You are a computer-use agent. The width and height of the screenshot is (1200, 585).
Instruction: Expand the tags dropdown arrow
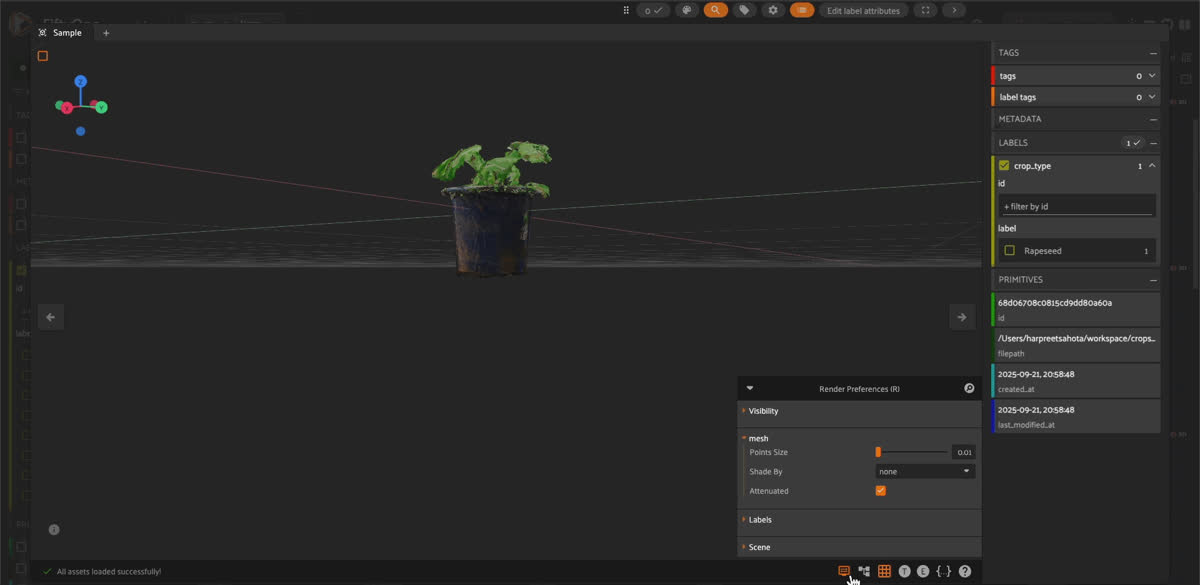click(1152, 76)
